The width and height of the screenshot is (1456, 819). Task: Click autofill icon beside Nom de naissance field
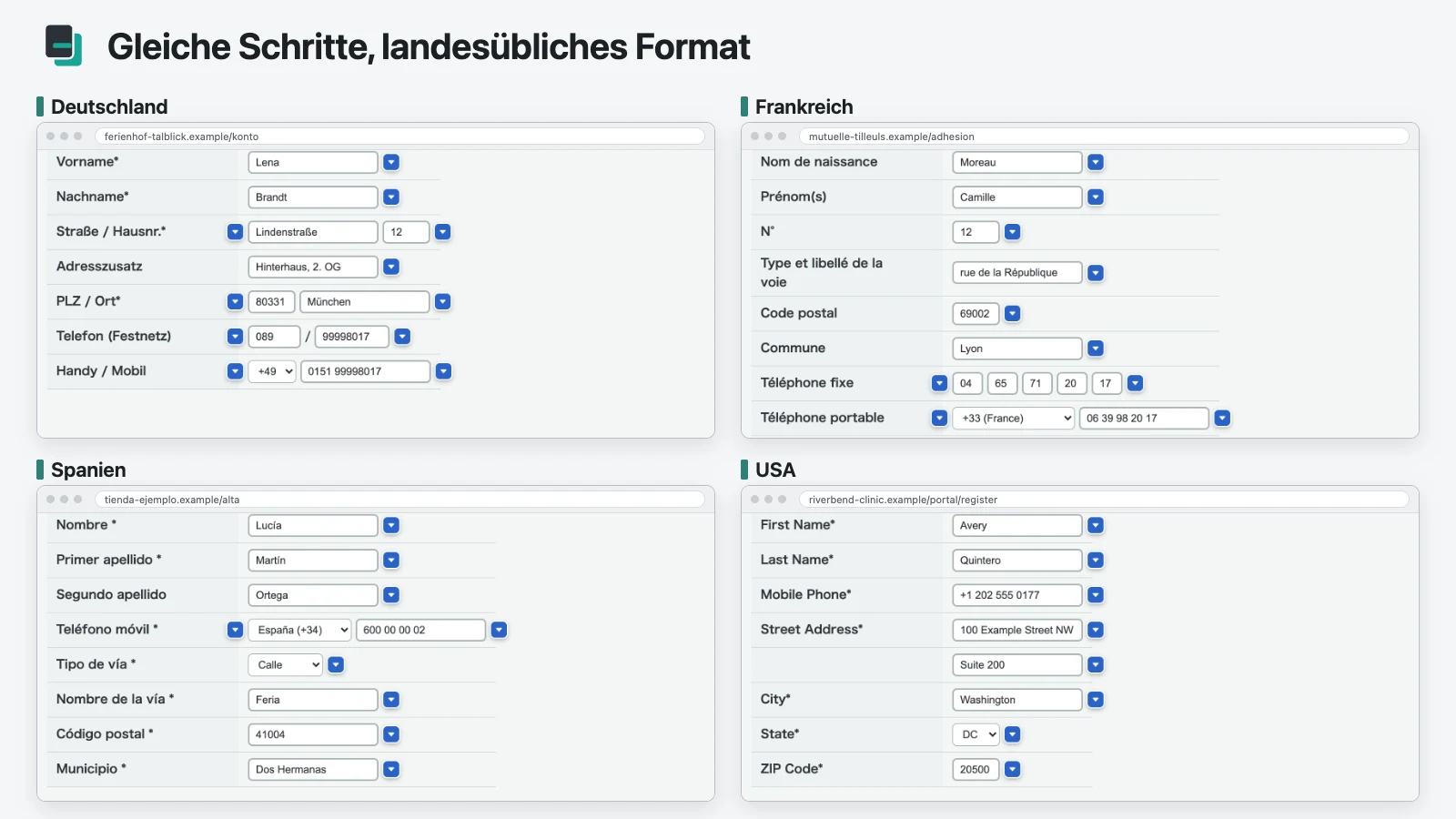point(1096,162)
